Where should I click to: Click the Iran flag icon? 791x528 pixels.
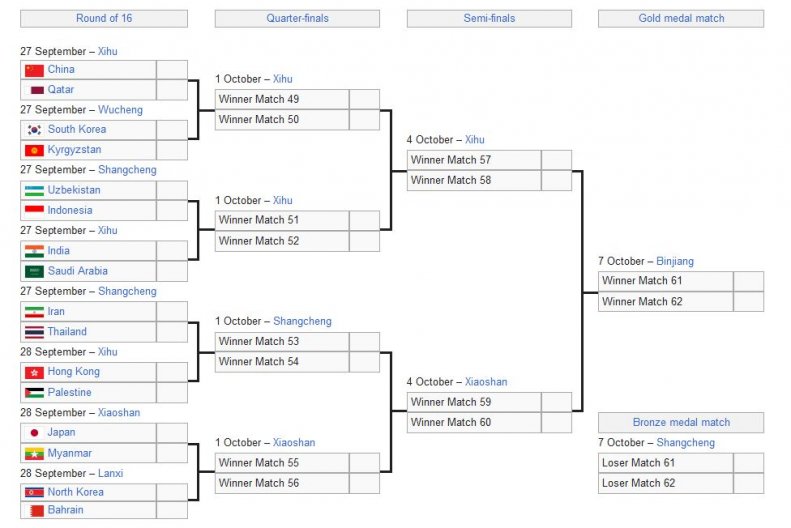(34, 312)
